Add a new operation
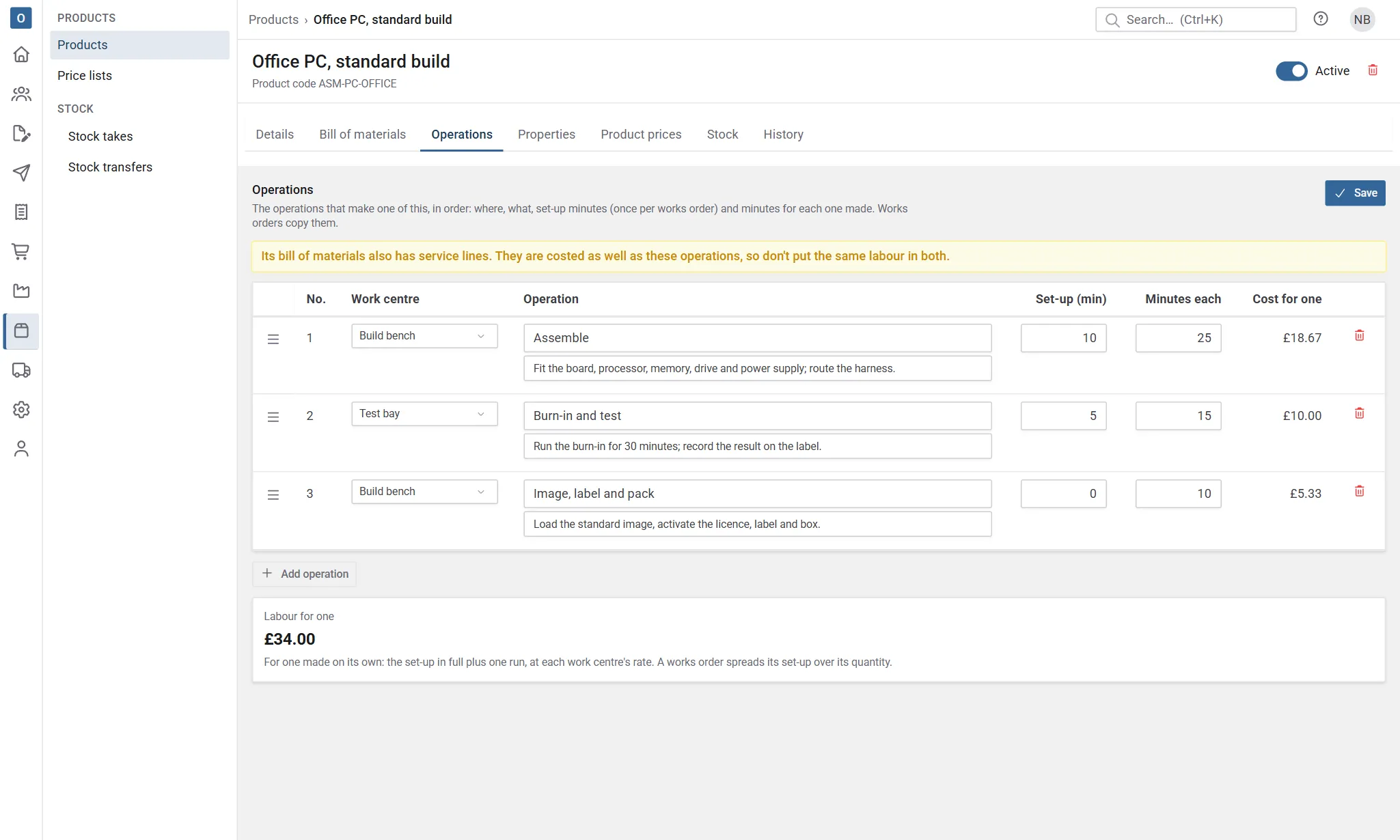 [x=305, y=574]
